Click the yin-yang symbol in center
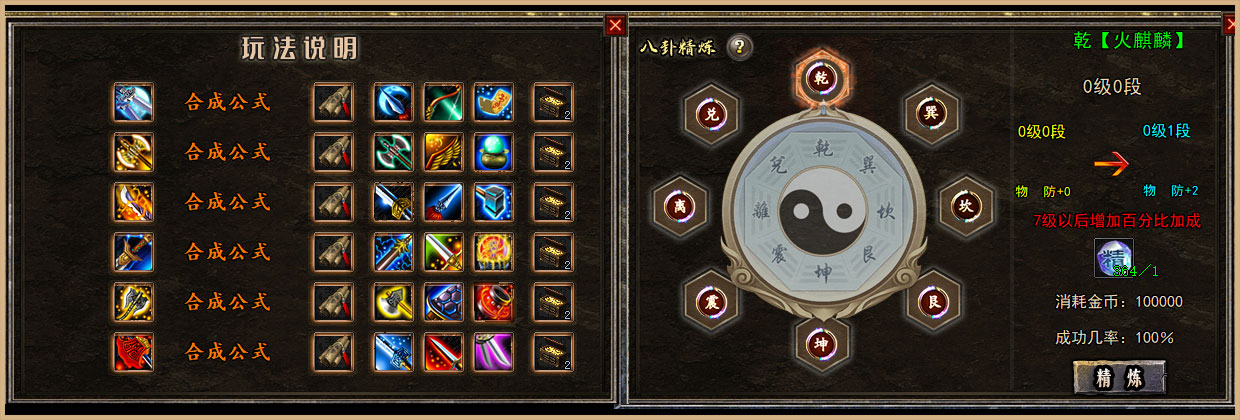This screenshot has height=420, width=1240. (820, 208)
